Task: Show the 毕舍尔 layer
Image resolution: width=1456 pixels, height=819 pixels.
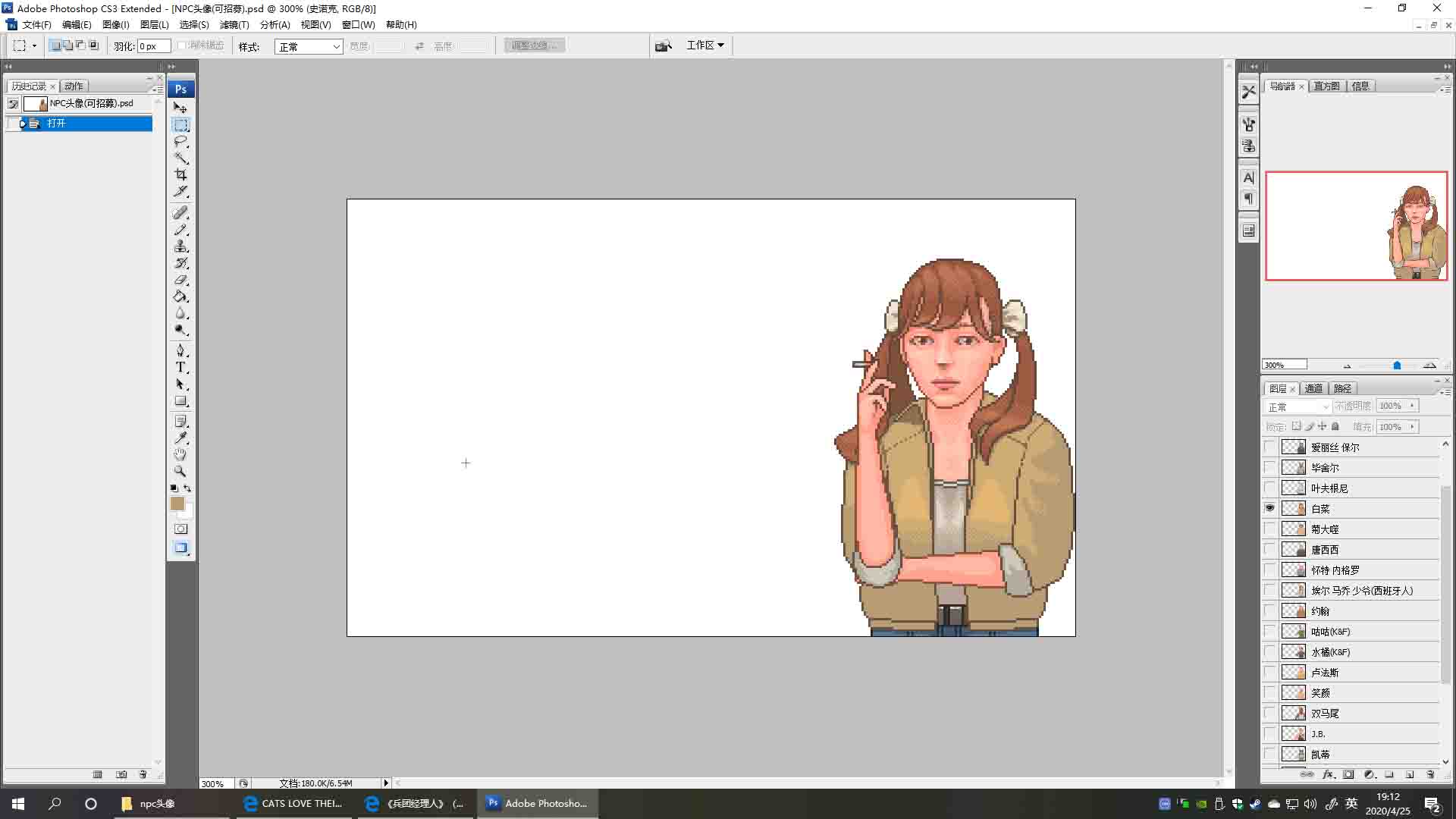Action: (1269, 467)
